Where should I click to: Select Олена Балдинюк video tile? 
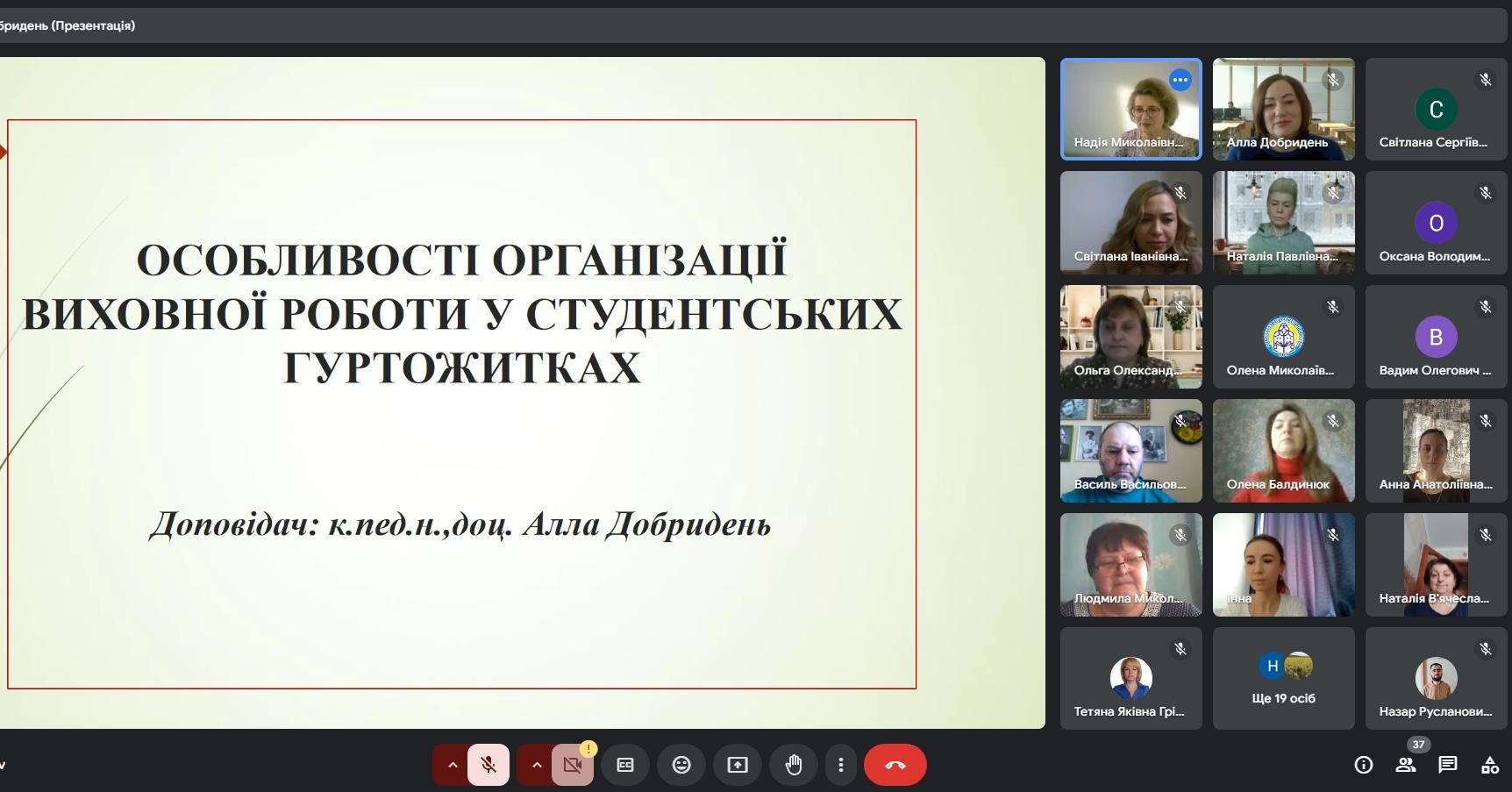1284,451
